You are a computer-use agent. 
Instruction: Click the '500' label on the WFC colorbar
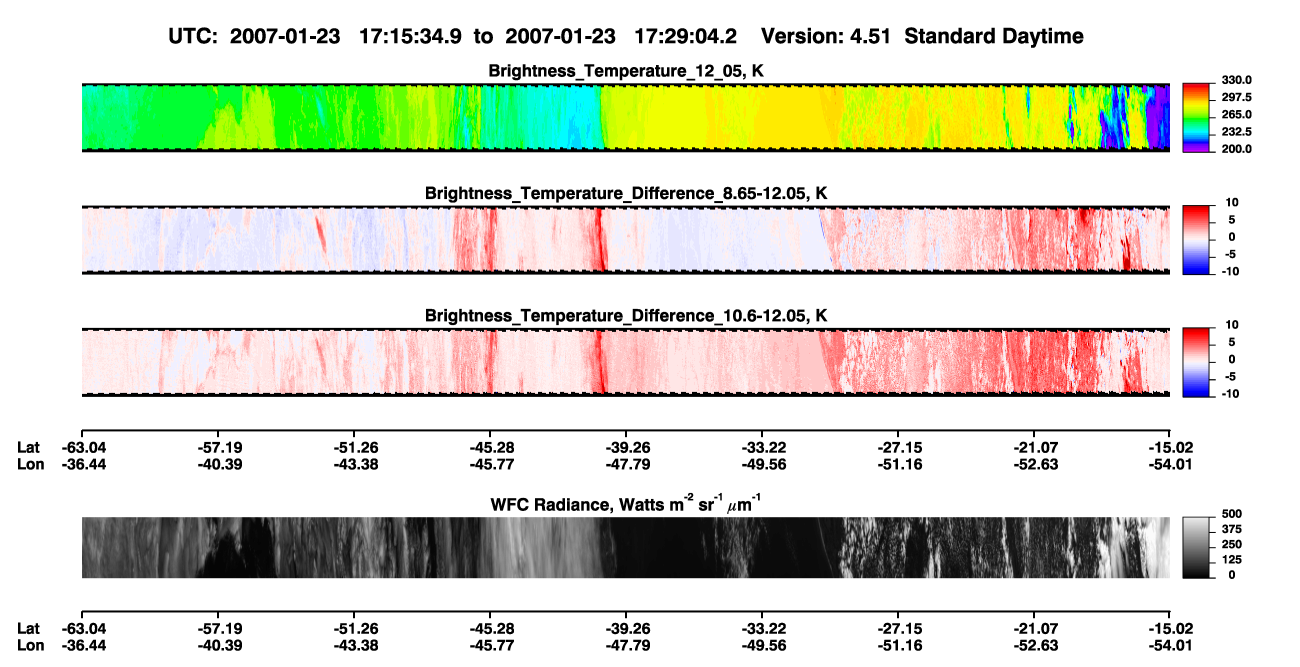(1231, 513)
